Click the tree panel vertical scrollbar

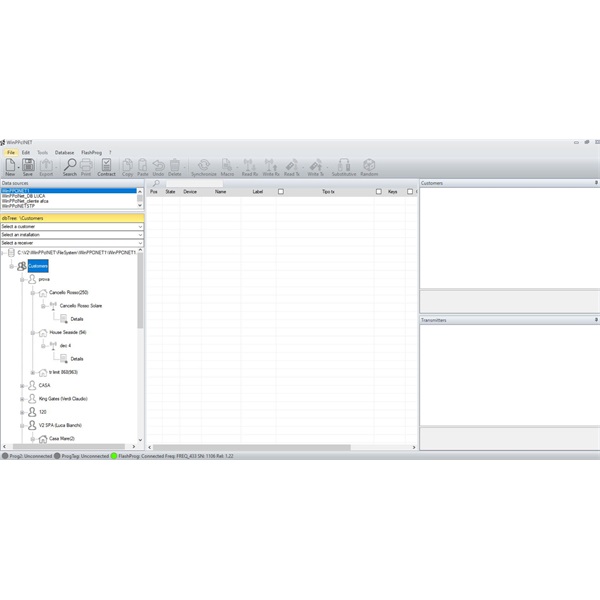[141, 300]
